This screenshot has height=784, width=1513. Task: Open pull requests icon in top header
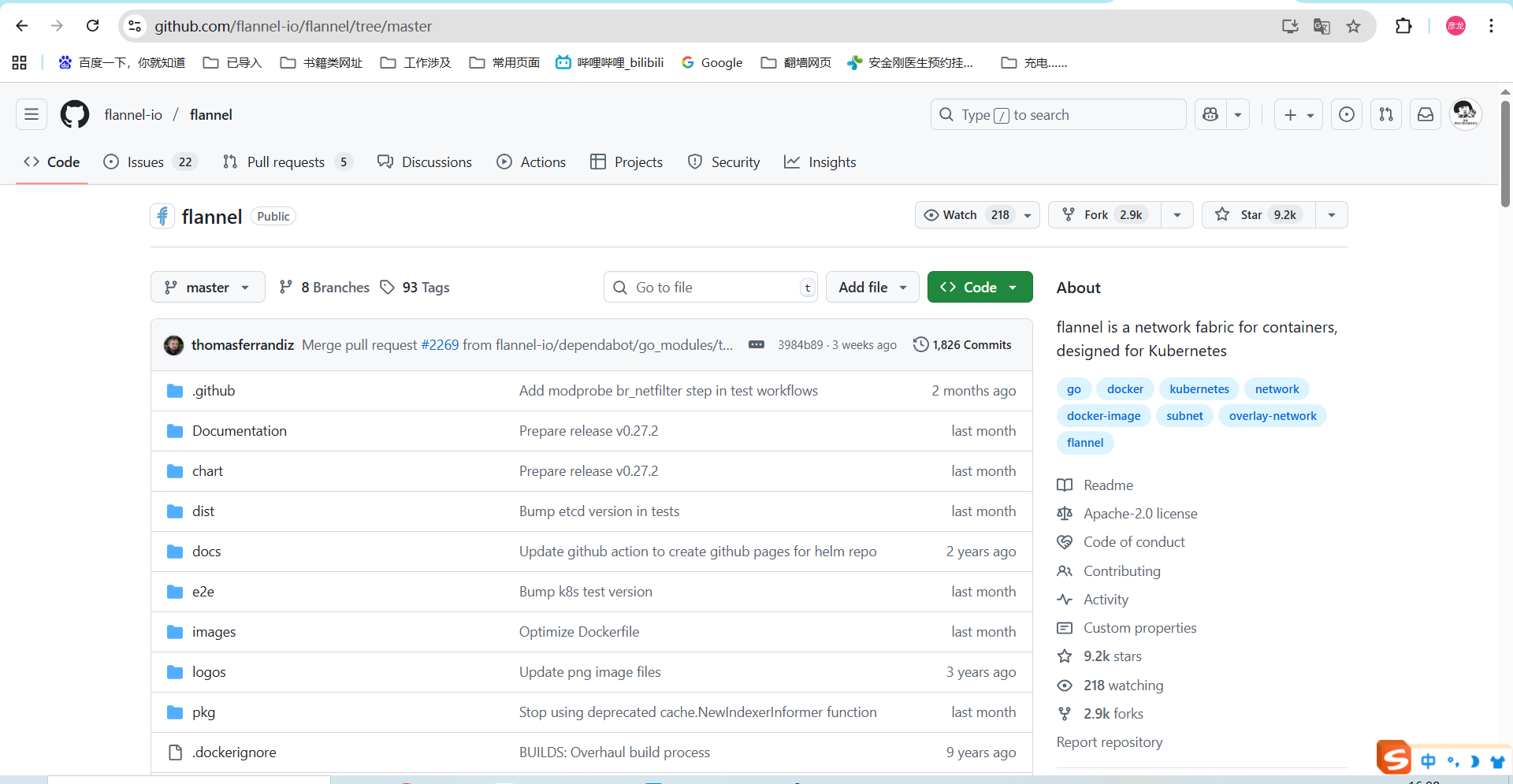coord(1386,115)
